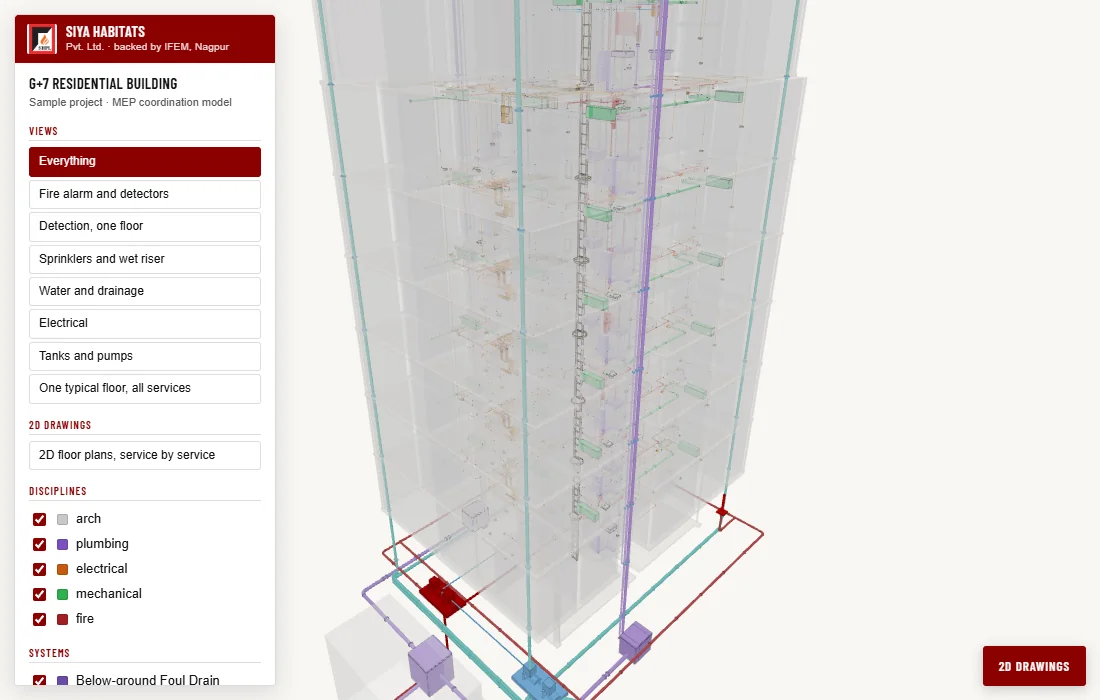1100x700 pixels.
Task: Click the DISCIPLINES section heading
Action: (58, 491)
